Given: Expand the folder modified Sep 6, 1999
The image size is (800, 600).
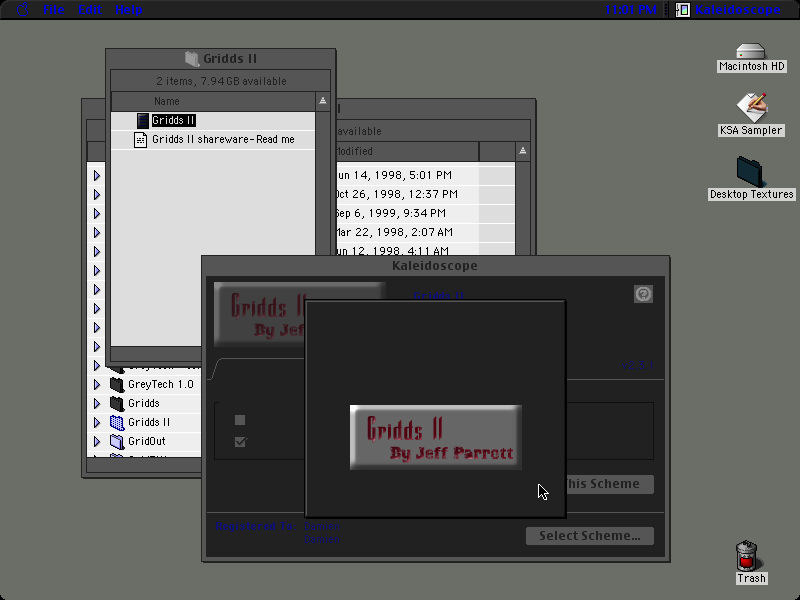Looking at the screenshot, I should [97, 213].
